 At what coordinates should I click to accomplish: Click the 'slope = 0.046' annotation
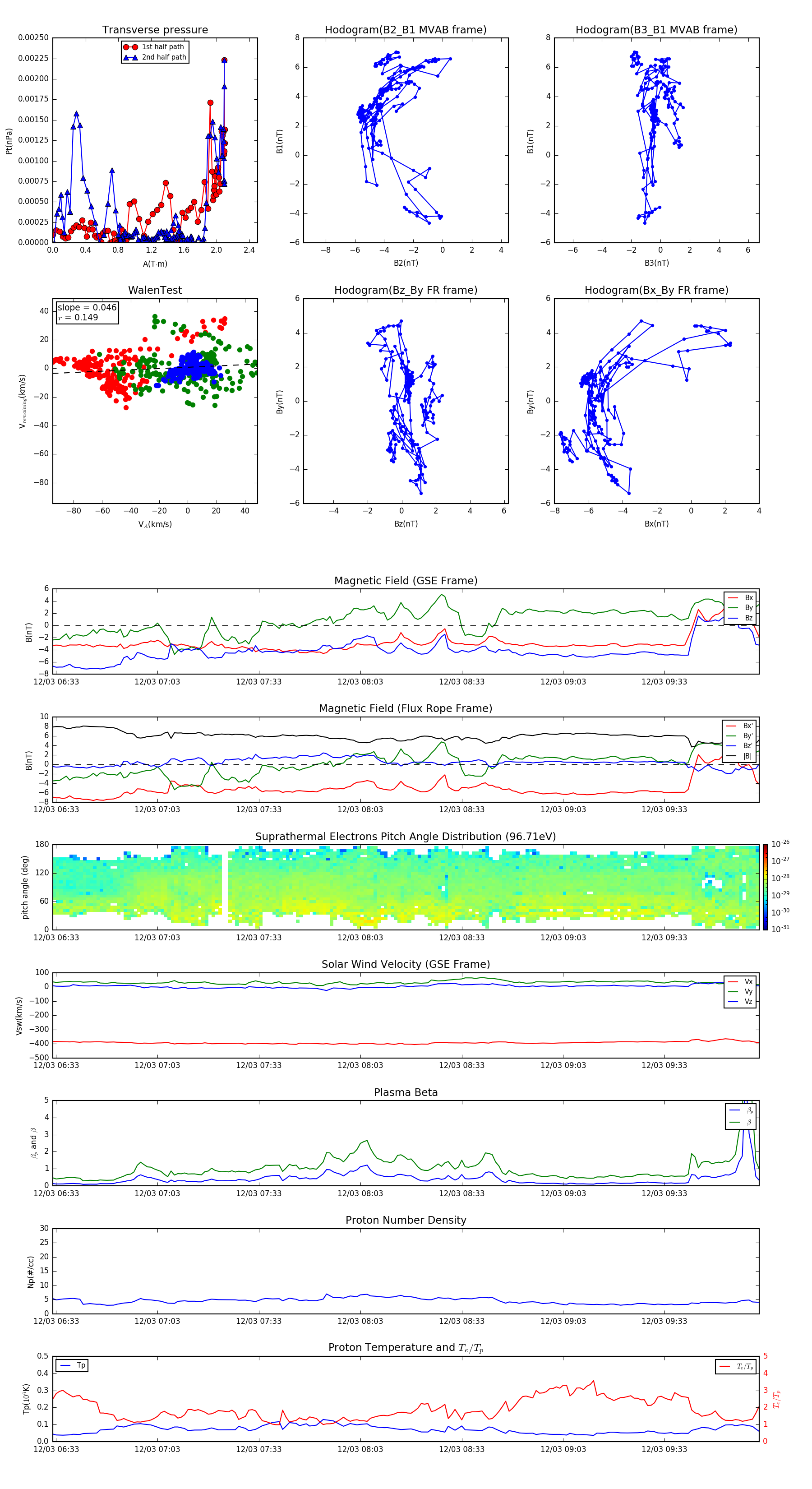coord(87,308)
